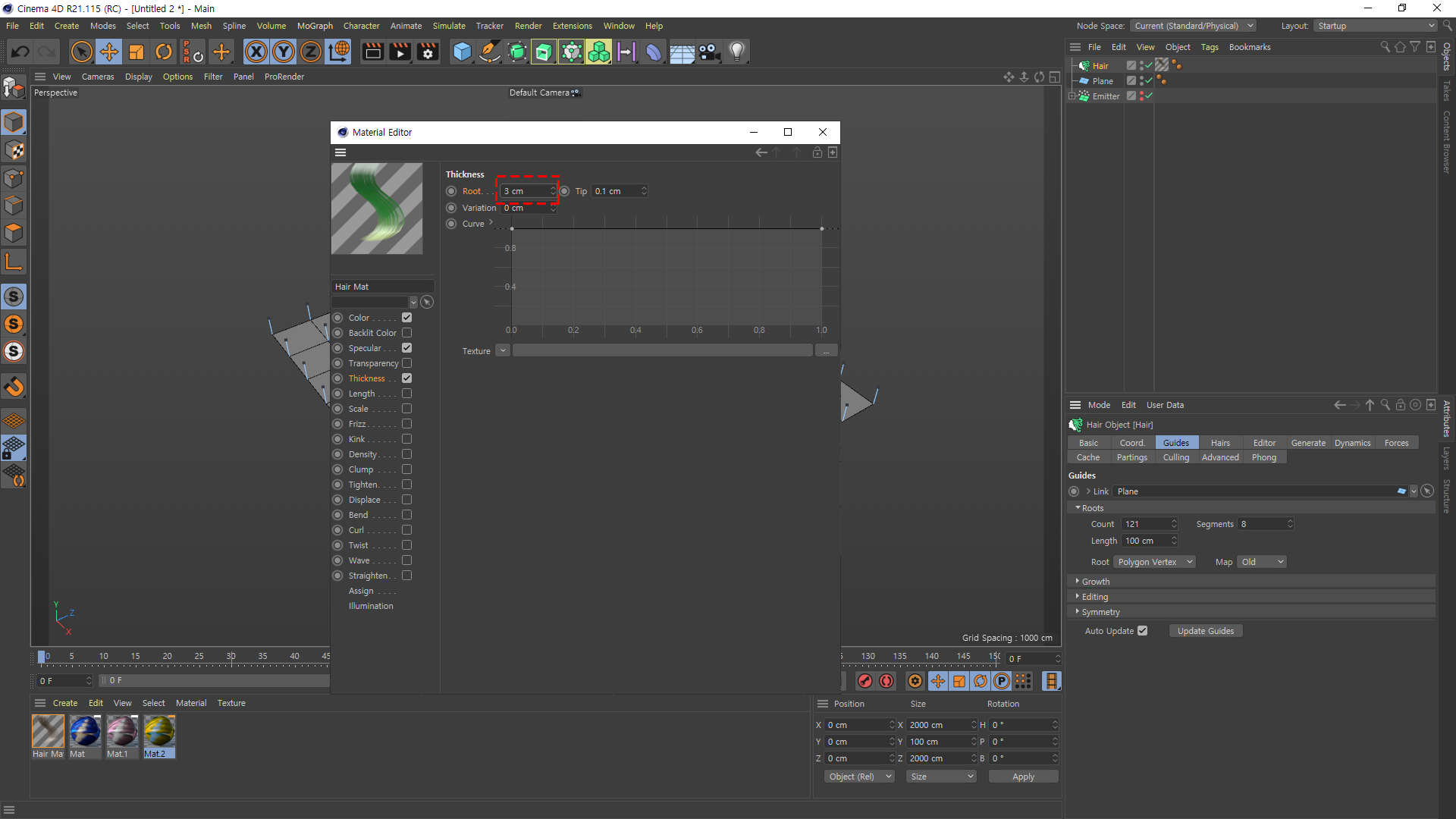1456x819 pixels.
Task: Open the Object (Rel) coordinate dropdown
Action: pyautogui.click(x=859, y=777)
